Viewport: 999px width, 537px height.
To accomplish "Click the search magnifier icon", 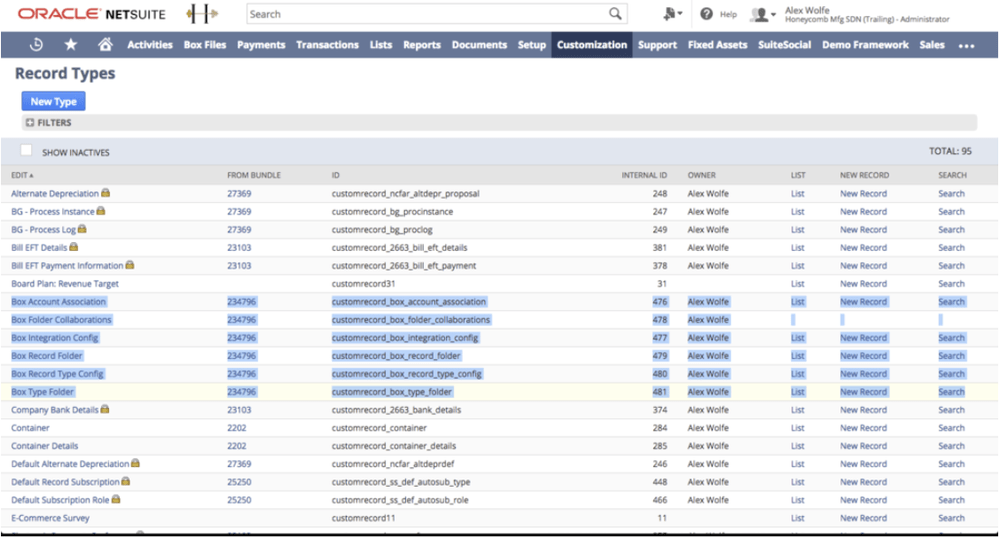I will coord(615,13).
